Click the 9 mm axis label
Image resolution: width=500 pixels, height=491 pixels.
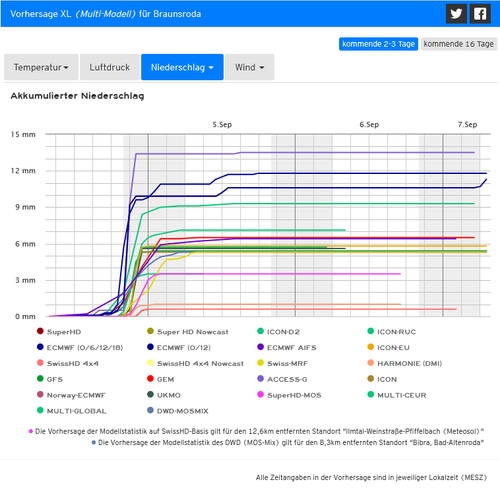[25, 207]
